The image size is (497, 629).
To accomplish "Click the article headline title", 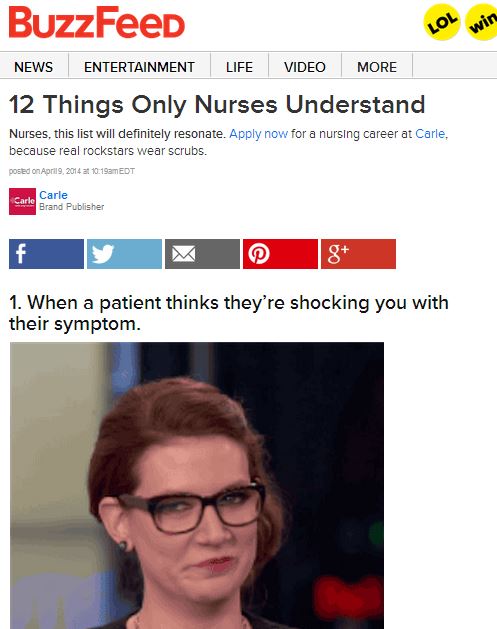I will click(x=217, y=105).
